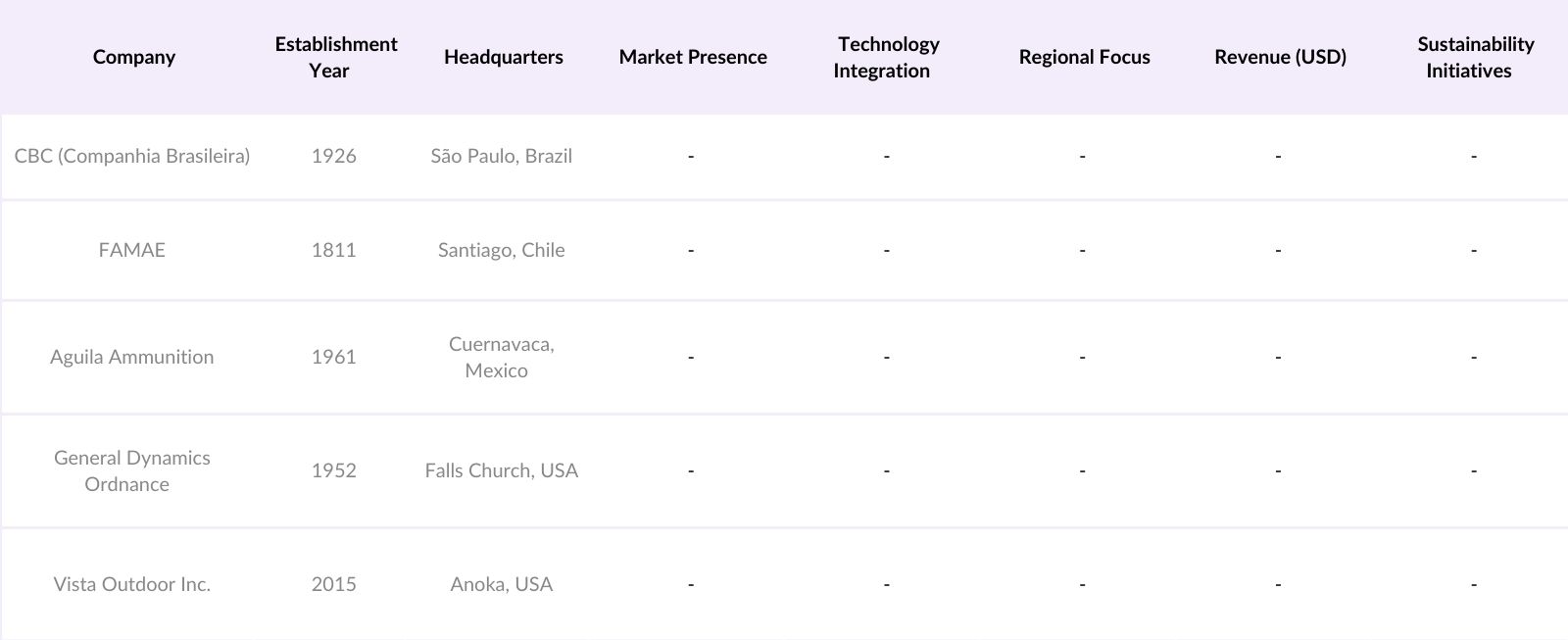The image size is (1568, 640).
Task: Select the Anoka, USA headquarters cell
Action: pyautogui.click(x=502, y=584)
